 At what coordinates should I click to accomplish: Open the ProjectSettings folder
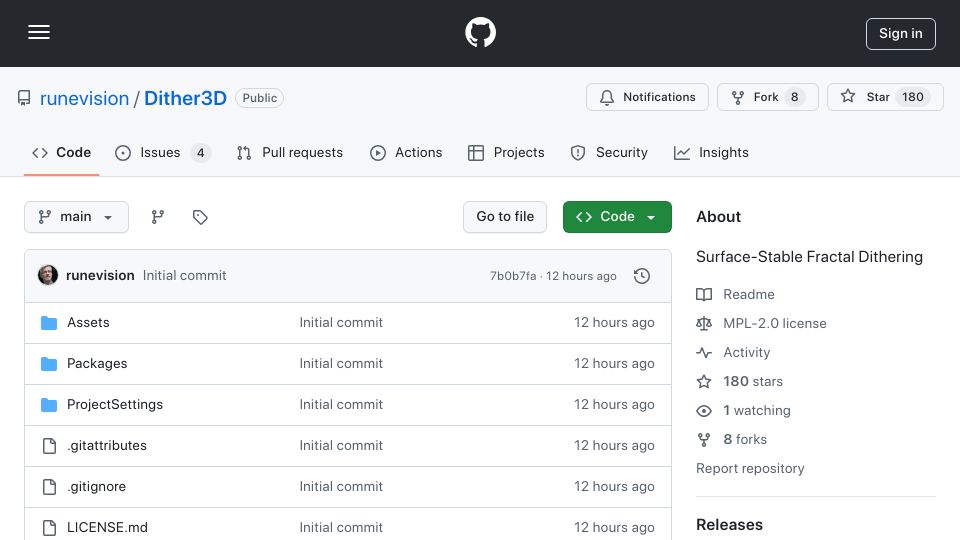(x=114, y=405)
